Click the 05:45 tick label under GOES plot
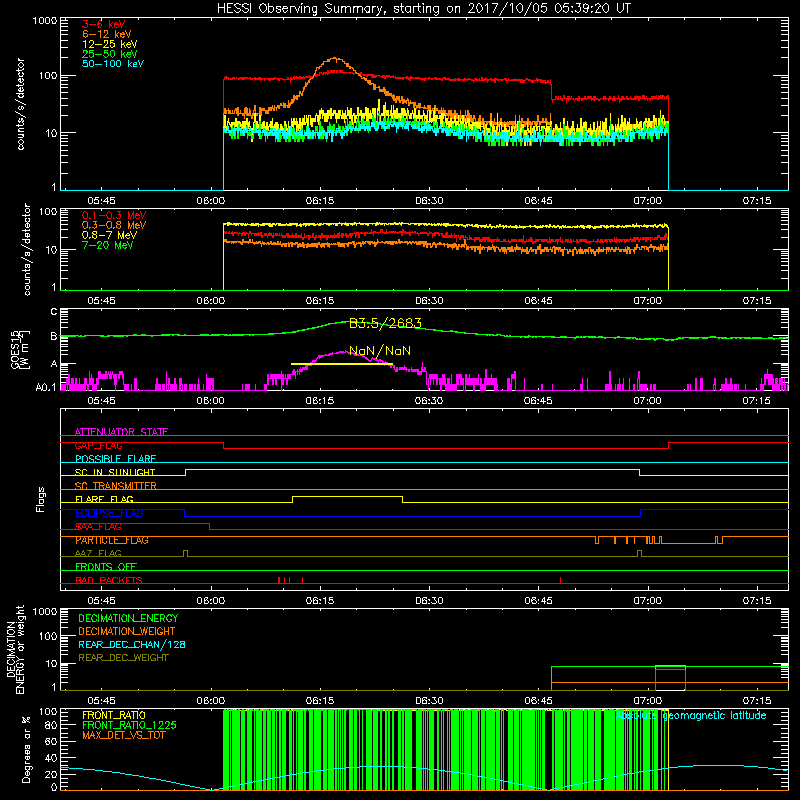800x800 pixels. (x=101, y=401)
